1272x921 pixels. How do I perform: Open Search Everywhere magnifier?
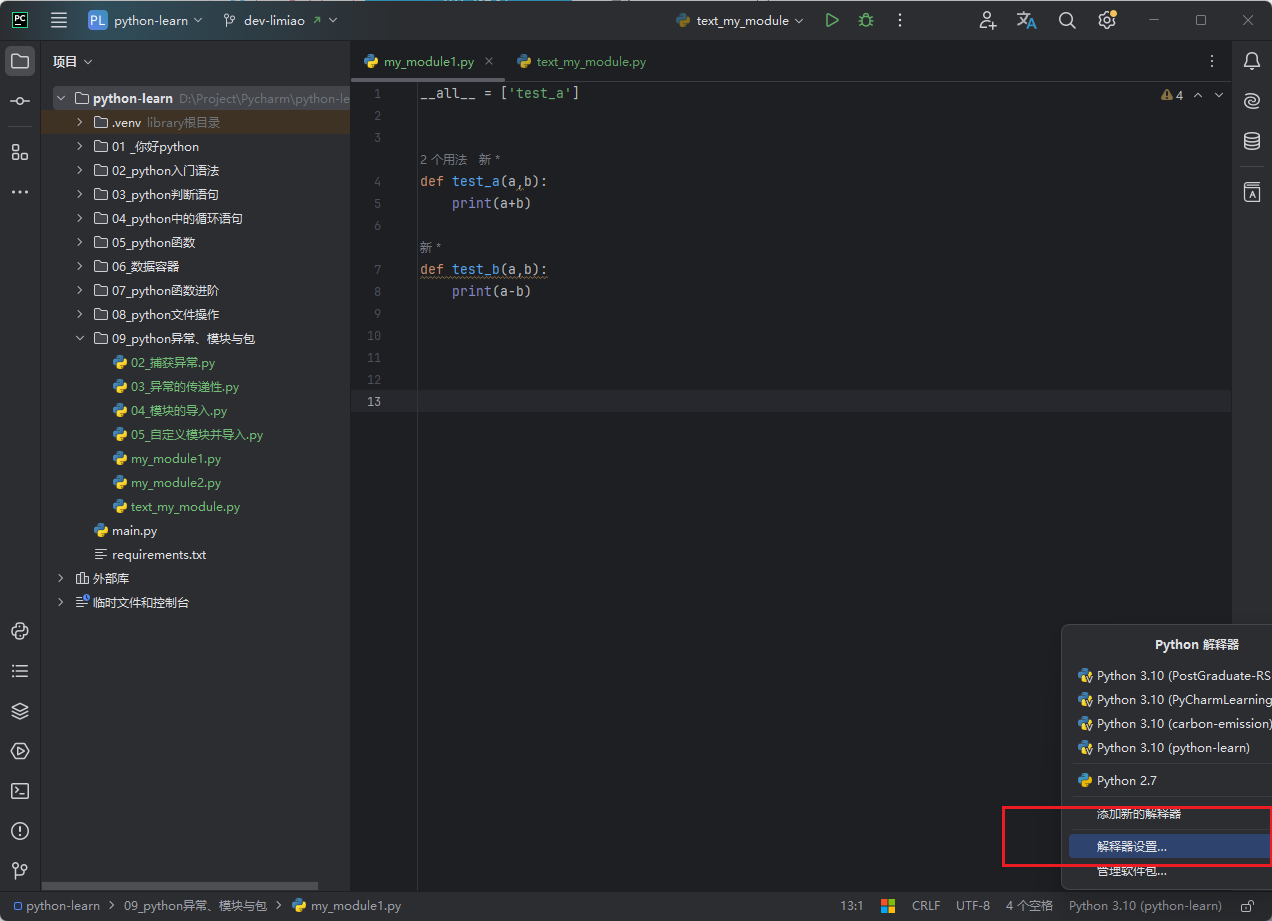(x=1067, y=20)
